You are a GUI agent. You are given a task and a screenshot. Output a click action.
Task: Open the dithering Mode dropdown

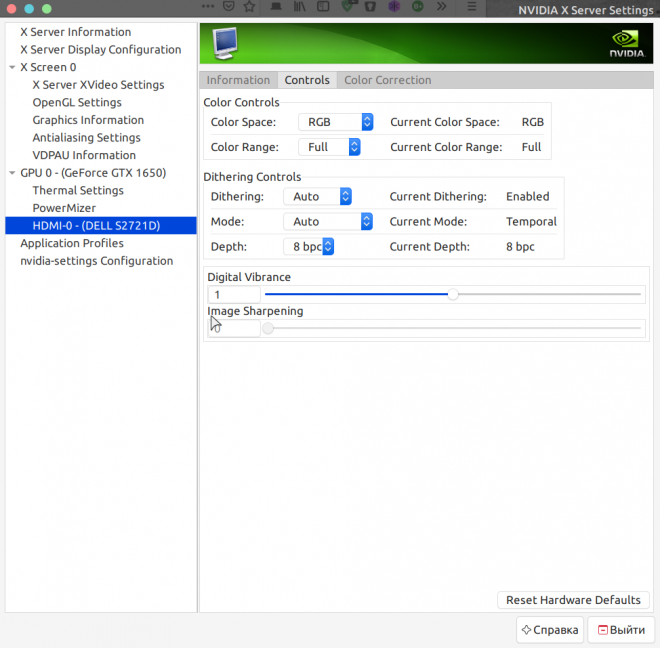(328, 222)
